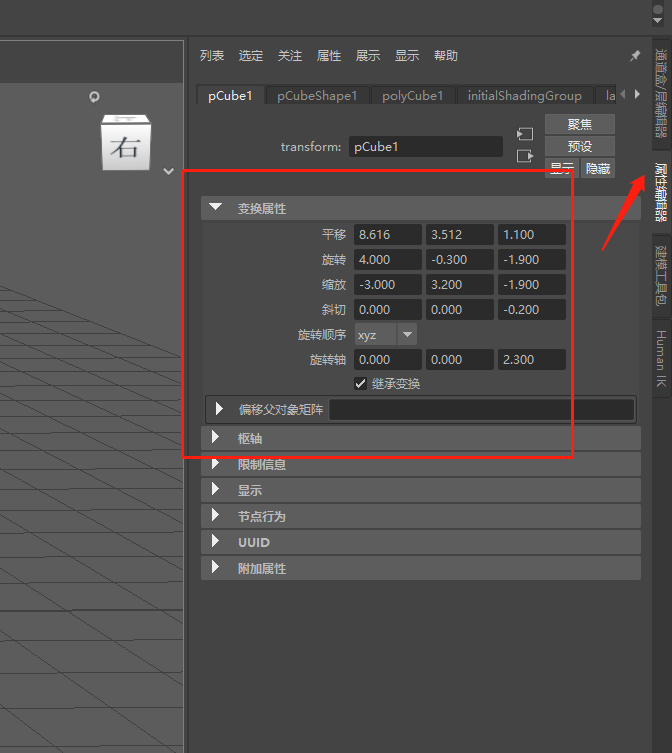This screenshot has width=672, height=753.
Task: Expand the 枢轴 section
Action: pyautogui.click(x=216, y=437)
